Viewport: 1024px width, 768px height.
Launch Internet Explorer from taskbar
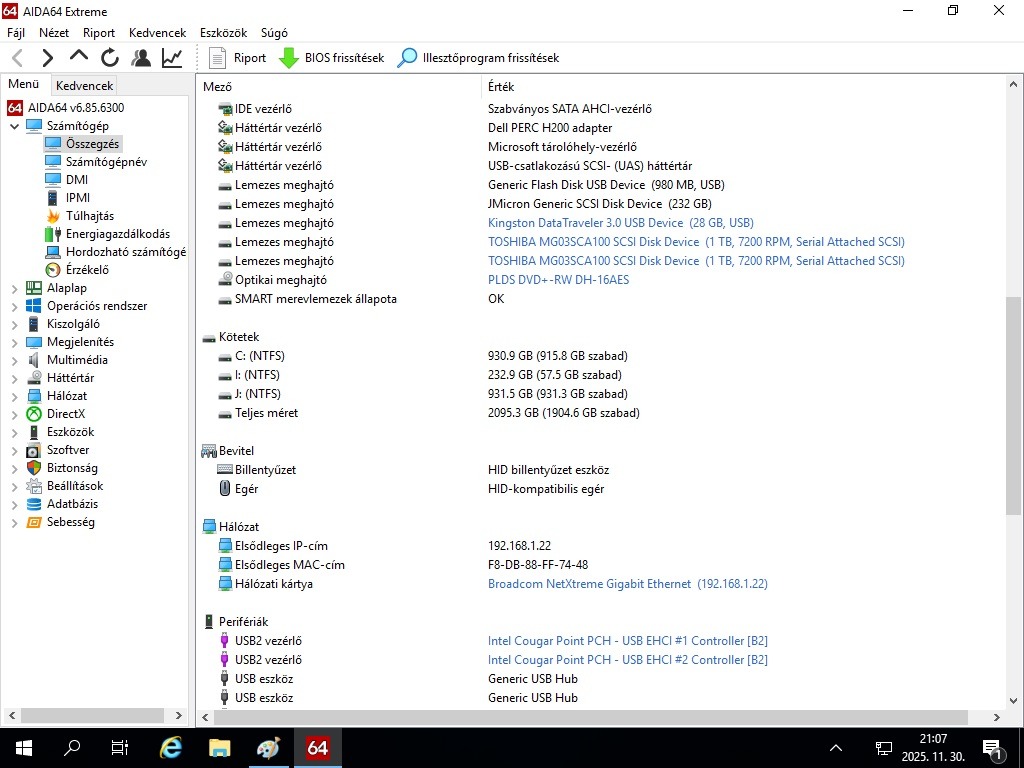click(x=171, y=748)
